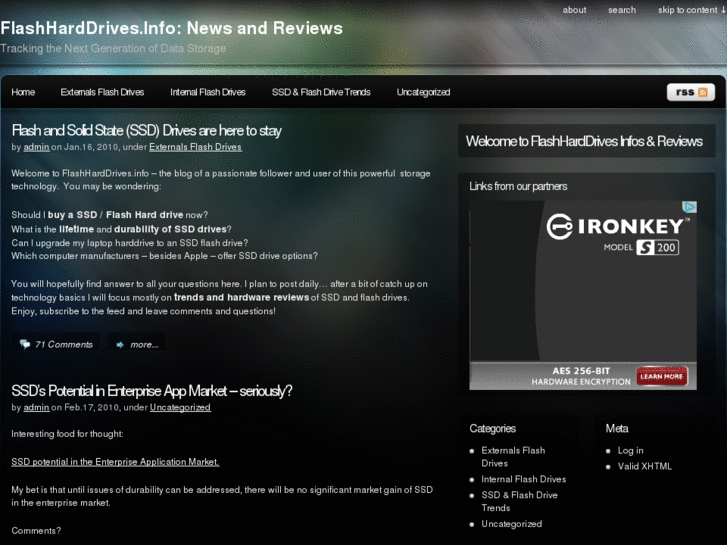Viewport: 727px width, 545px height.
Task: Open the FlashHardDrives.Info site title
Action: coord(171,29)
